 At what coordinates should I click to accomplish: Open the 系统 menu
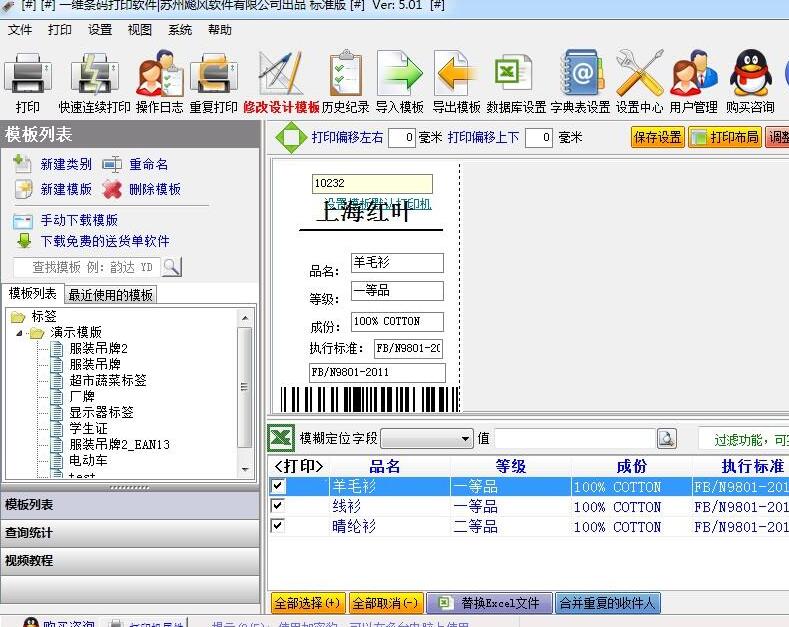(x=180, y=30)
